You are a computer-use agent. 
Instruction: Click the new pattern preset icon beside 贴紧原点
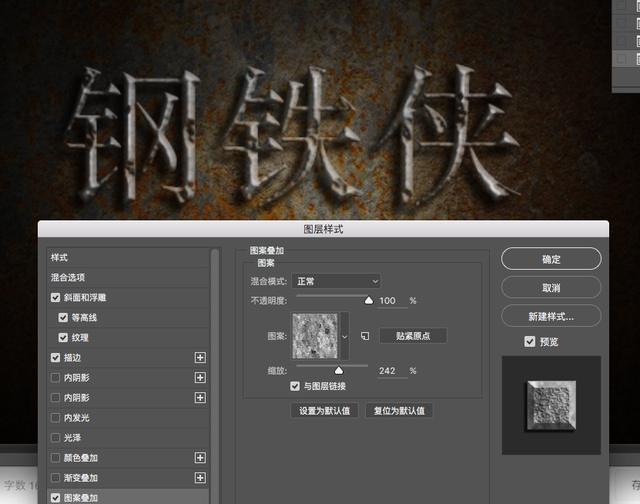365,336
